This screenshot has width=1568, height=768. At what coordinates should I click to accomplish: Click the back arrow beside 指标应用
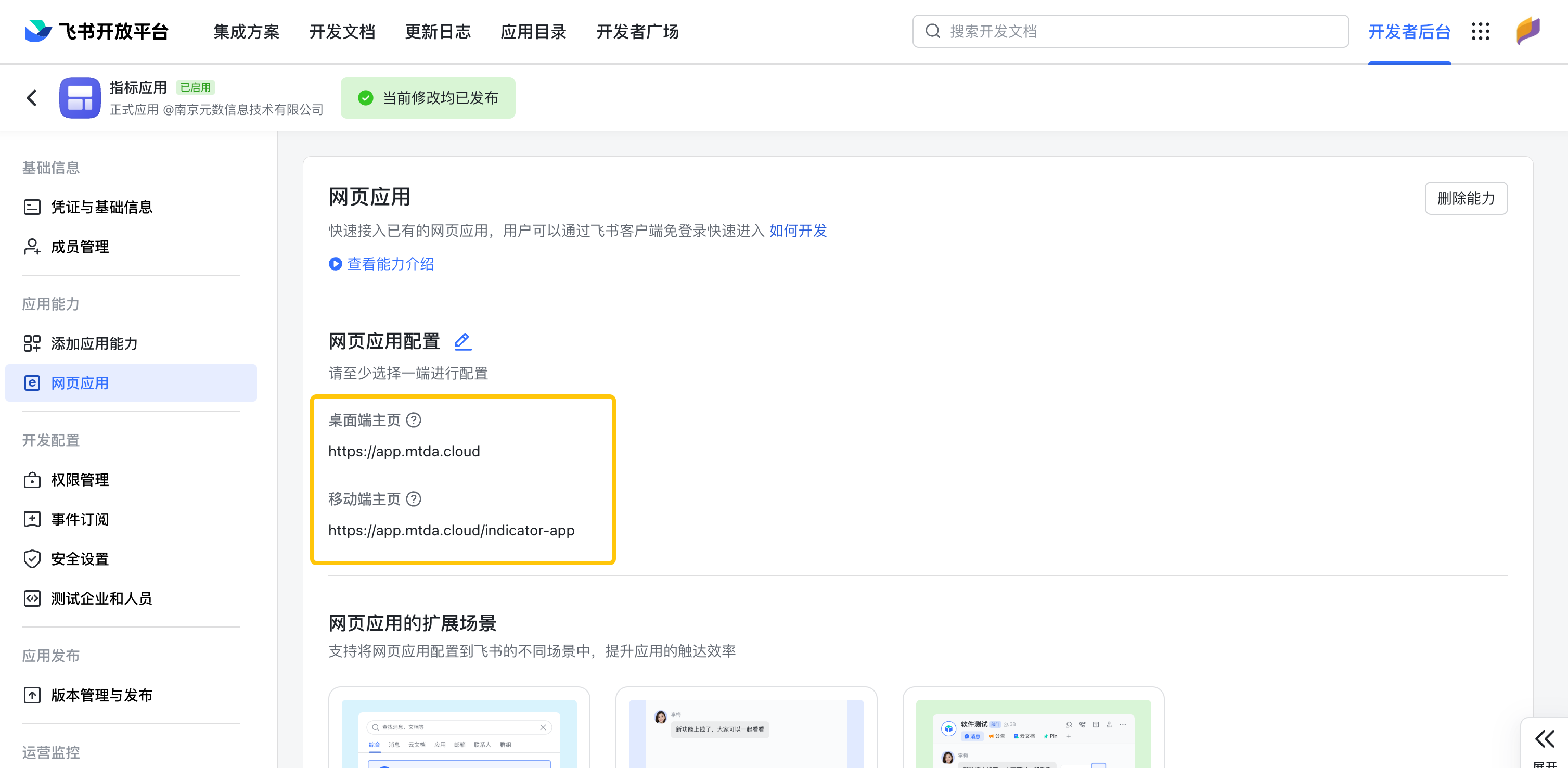click(31, 97)
